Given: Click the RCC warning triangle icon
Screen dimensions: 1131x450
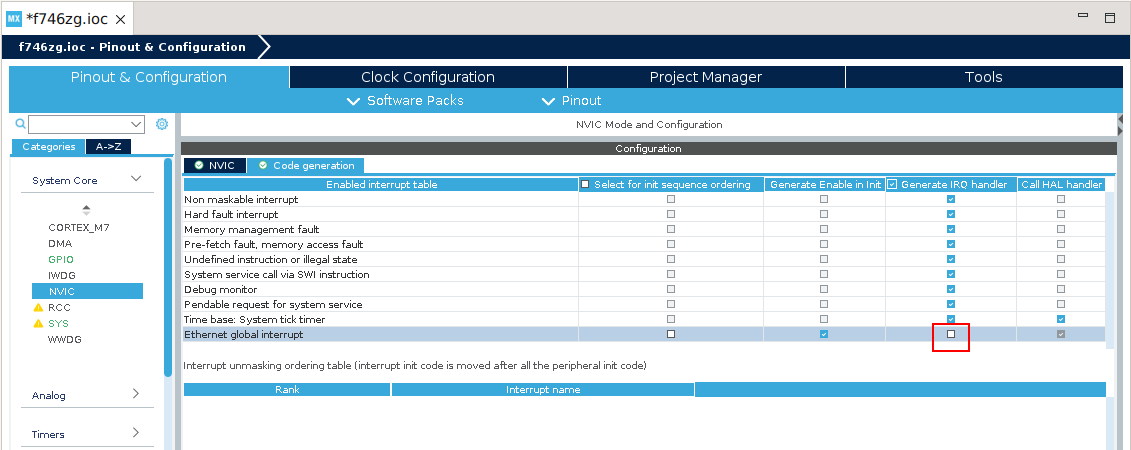Looking at the screenshot, I should 38,308.
